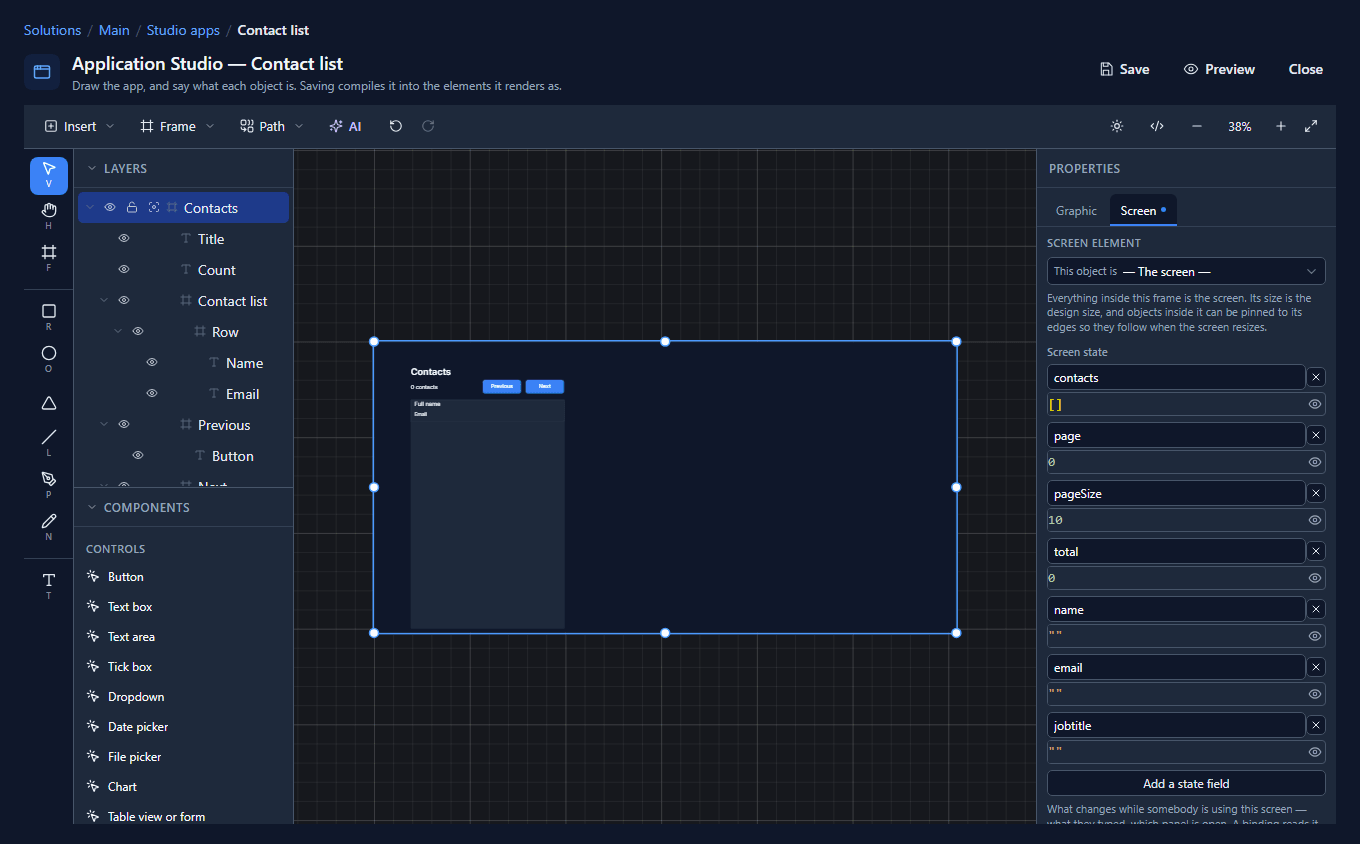This screenshot has width=1360, height=844.
Task: Collapse the Contact list layer group
Action: (x=104, y=301)
